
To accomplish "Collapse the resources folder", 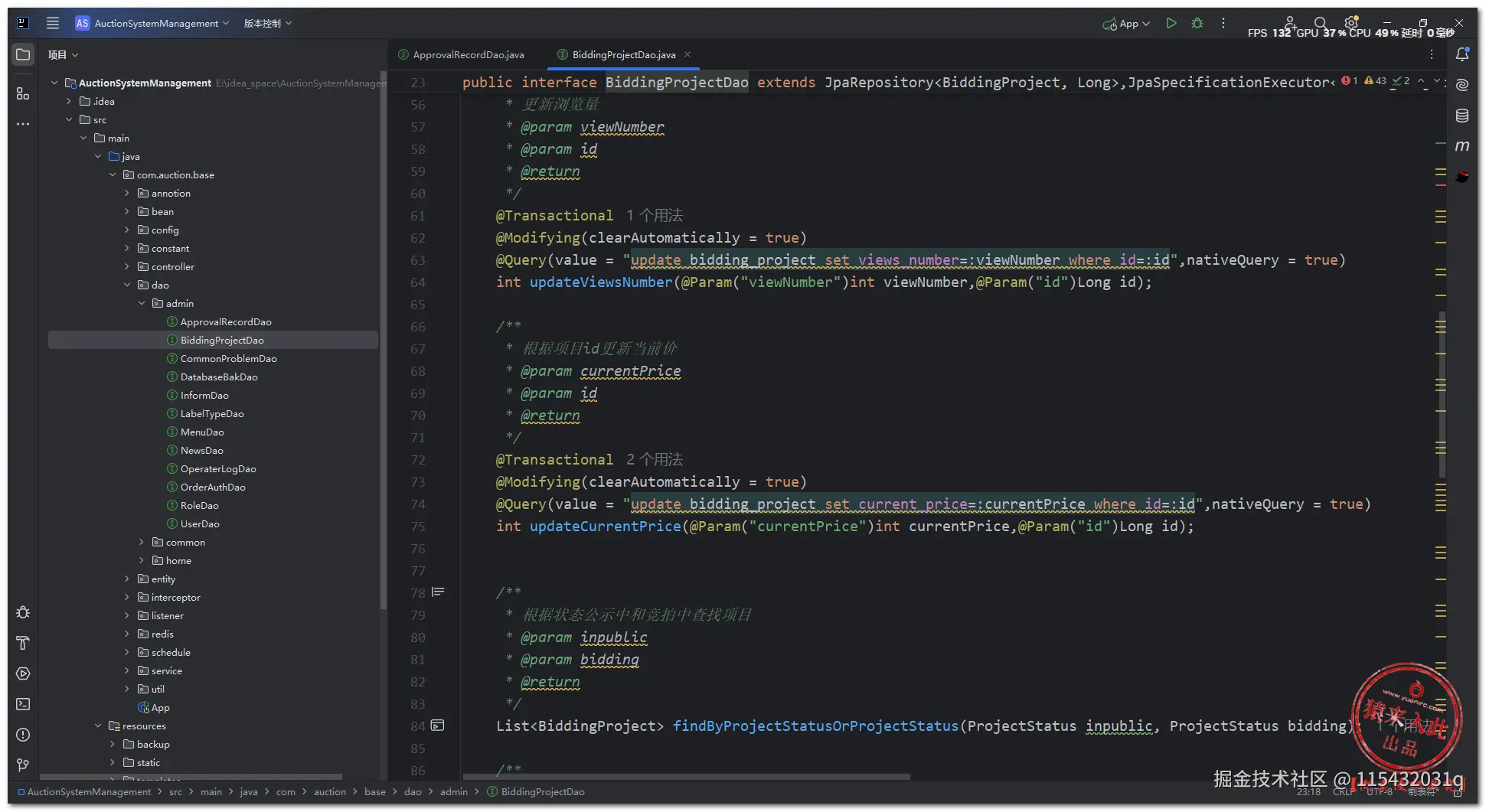I will [98, 726].
